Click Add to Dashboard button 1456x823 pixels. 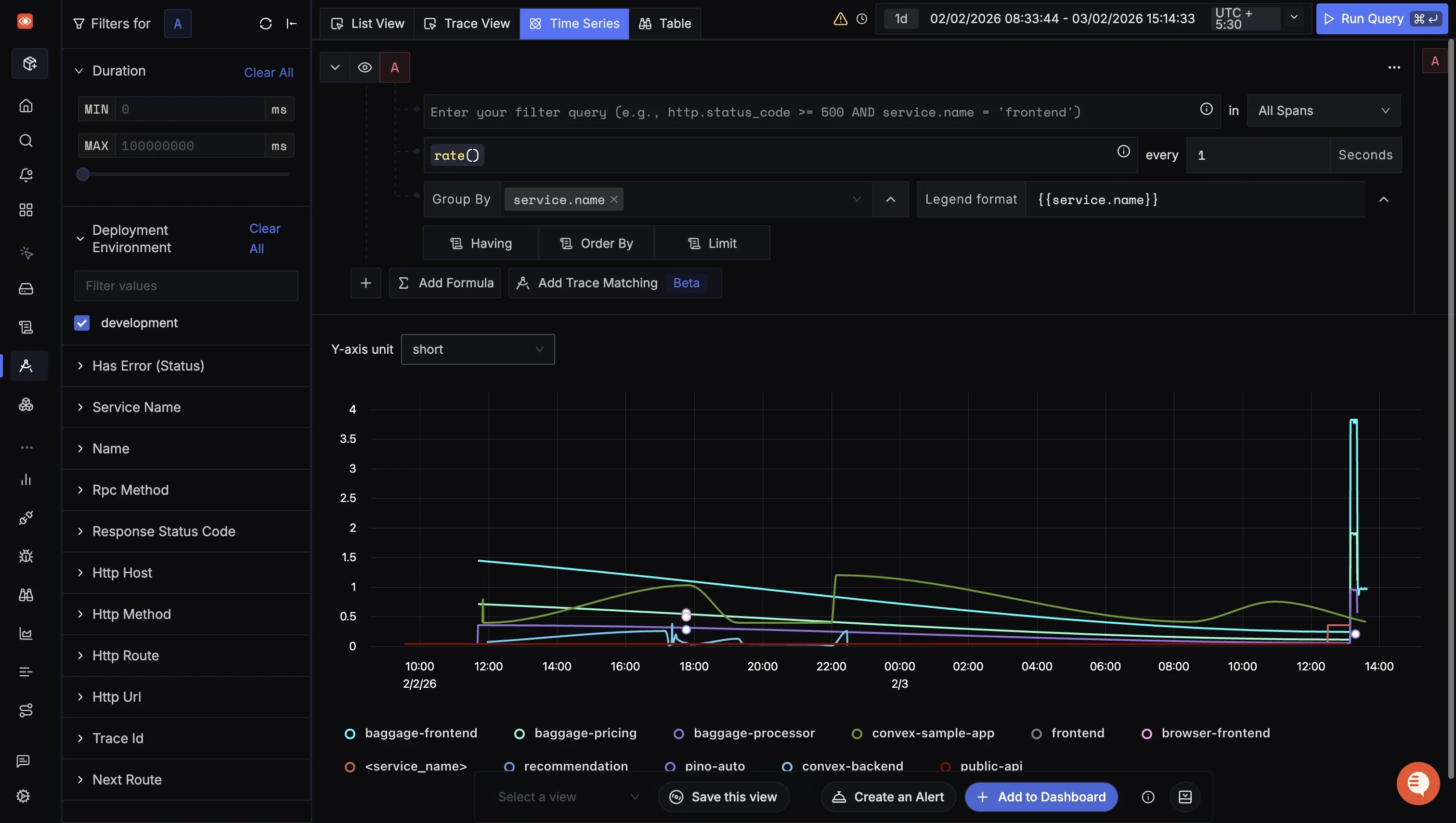(x=1041, y=797)
